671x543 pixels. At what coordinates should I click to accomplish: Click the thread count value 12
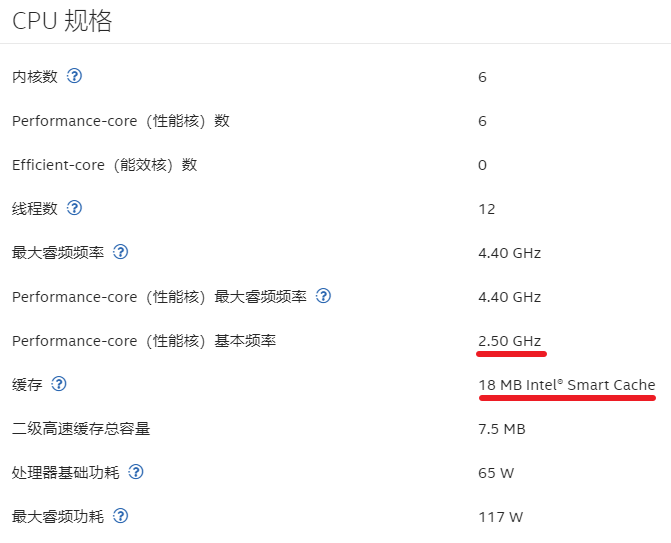[486, 209]
